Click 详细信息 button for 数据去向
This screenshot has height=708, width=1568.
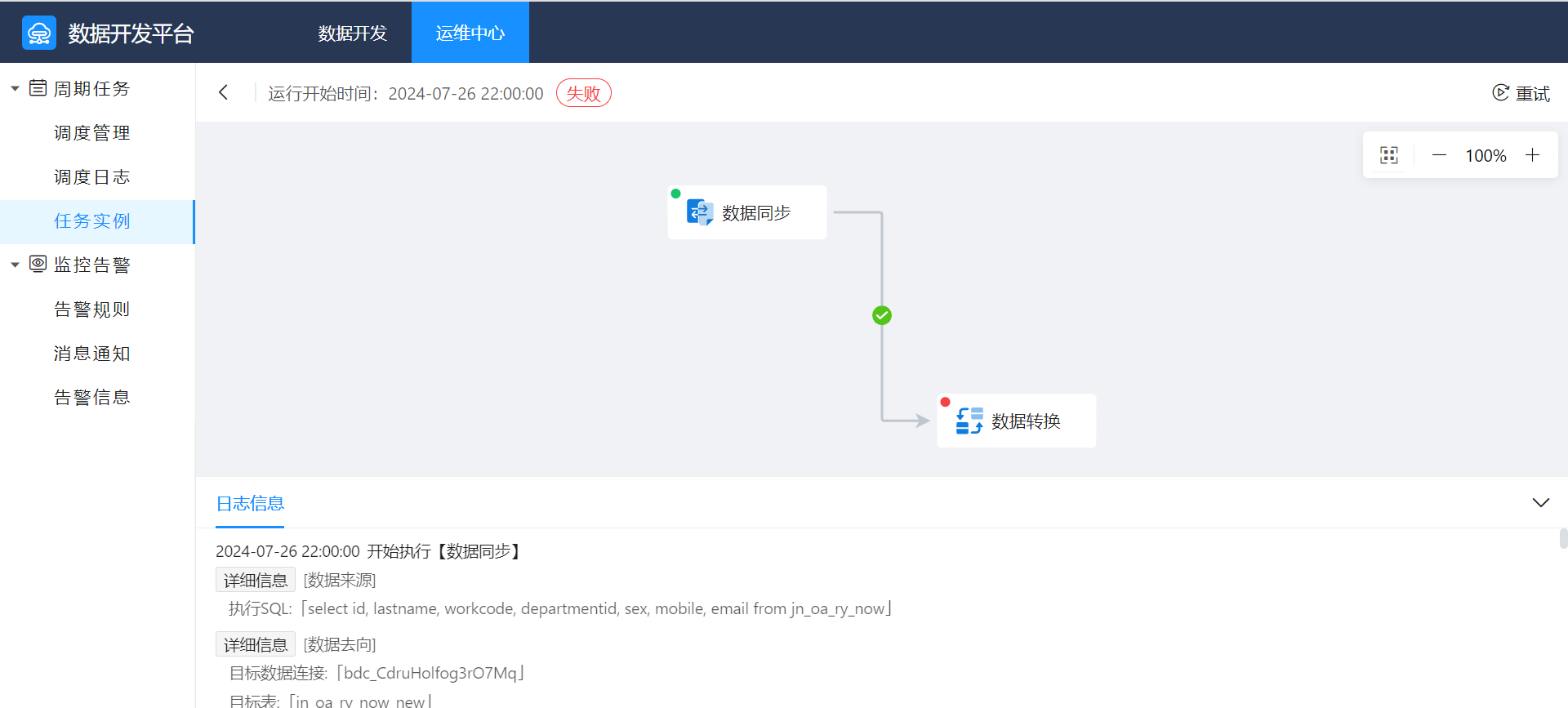click(x=255, y=644)
